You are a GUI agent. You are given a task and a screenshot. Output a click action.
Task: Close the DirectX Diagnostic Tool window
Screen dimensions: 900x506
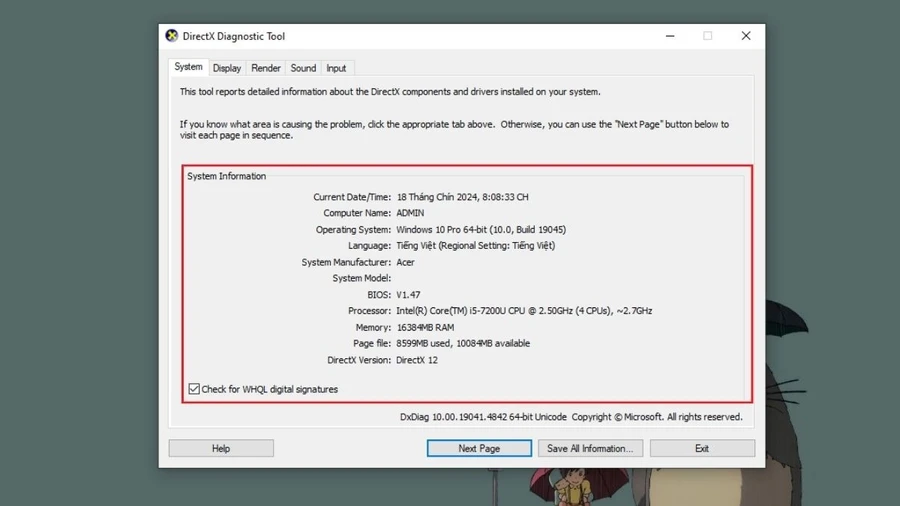(x=746, y=36)
